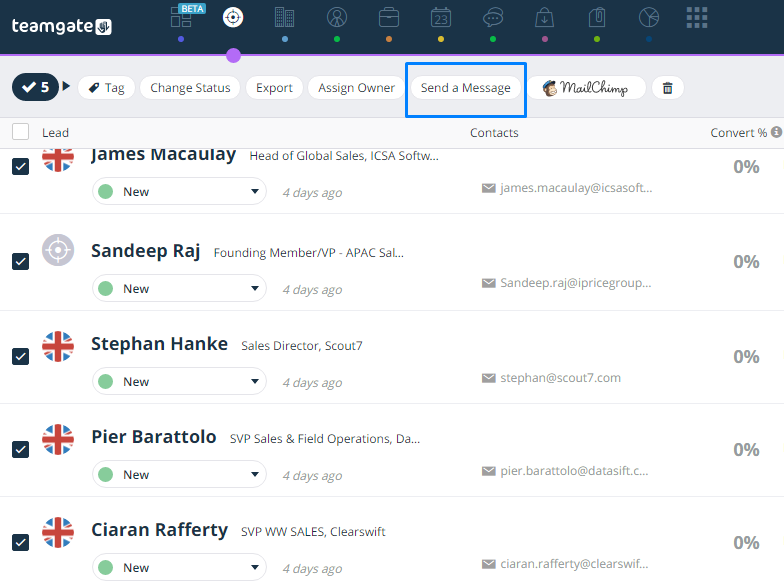
Task: Open the Companies building icon
Action: (x=284, y=18)
